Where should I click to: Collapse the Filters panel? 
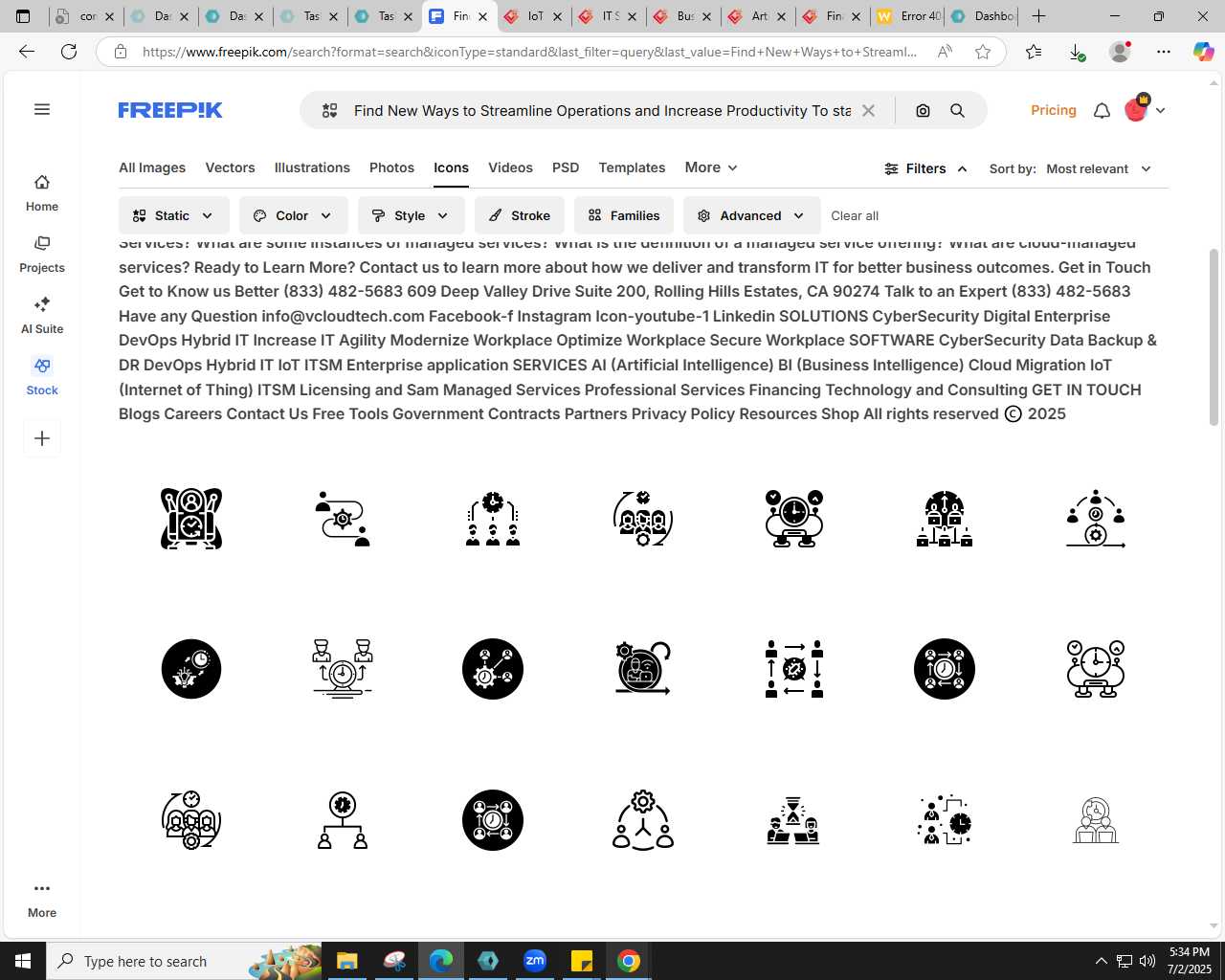925,168
